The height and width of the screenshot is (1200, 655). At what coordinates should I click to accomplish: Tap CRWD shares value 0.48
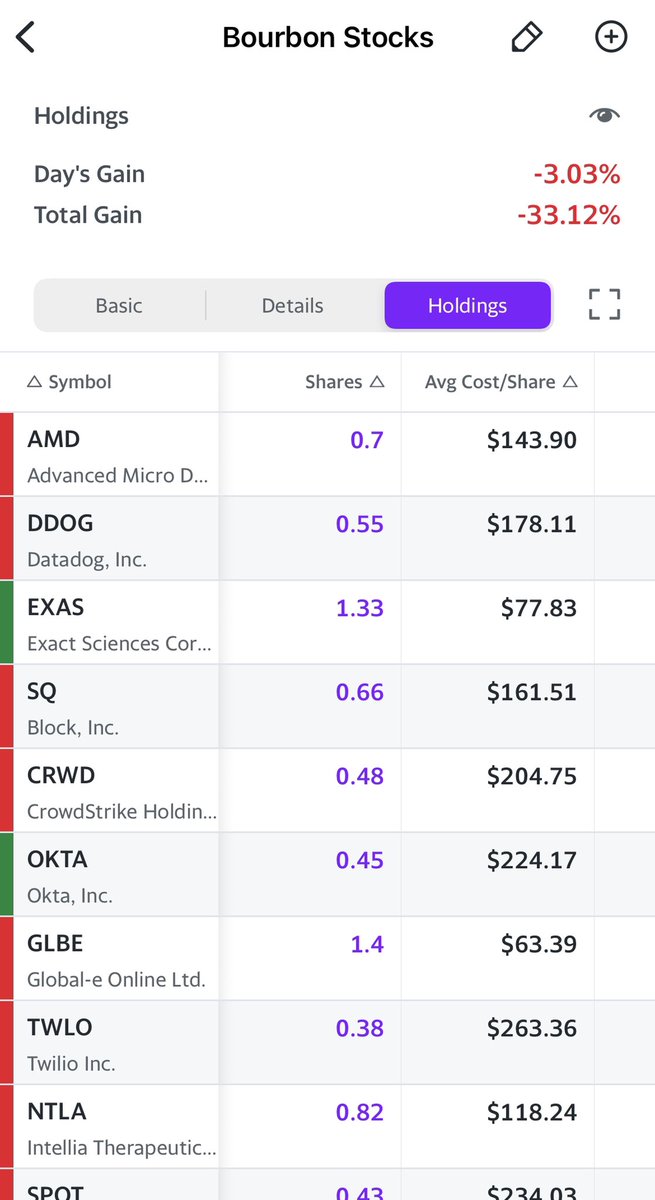[360, 776]
